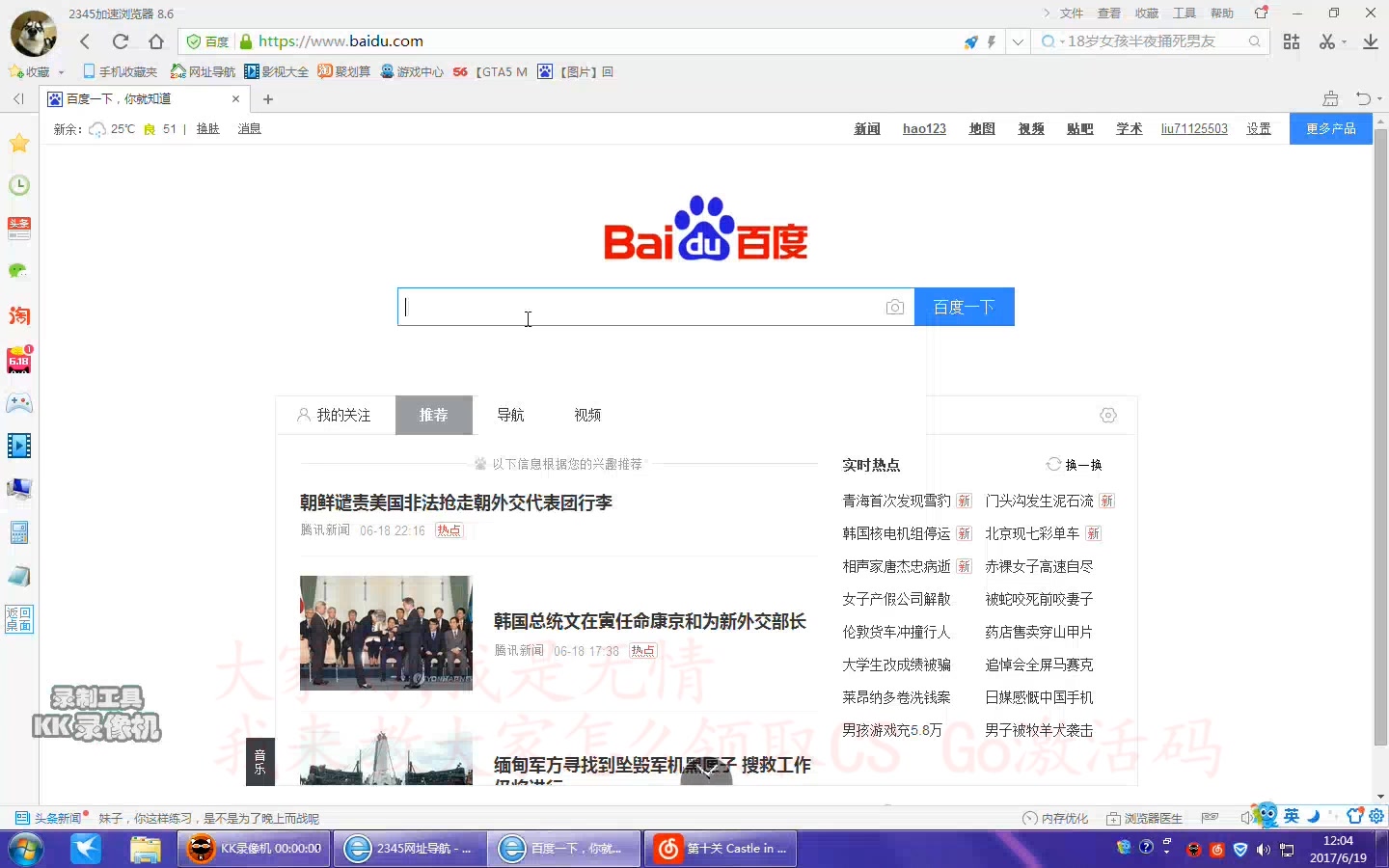The height and width of the screenshot is (868, 1389).
Task: Click the lightning icon in address bar
Action: (992, 41)
